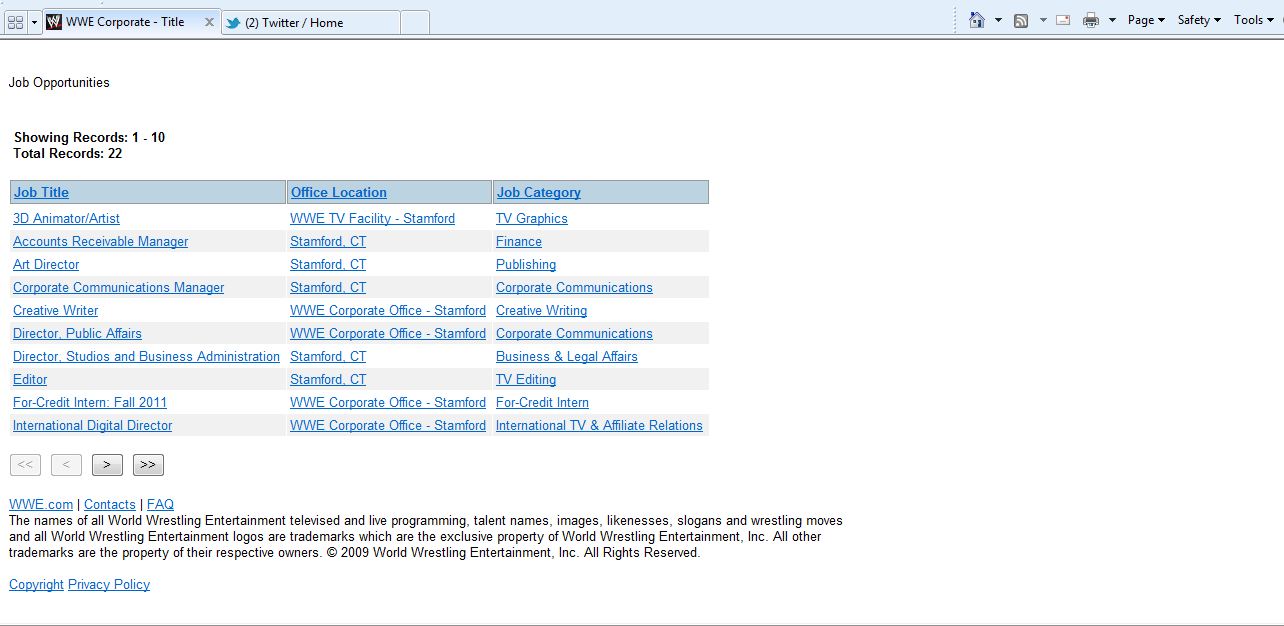Click WWE Corporate Office in International Digital Director row

(388, 426)
